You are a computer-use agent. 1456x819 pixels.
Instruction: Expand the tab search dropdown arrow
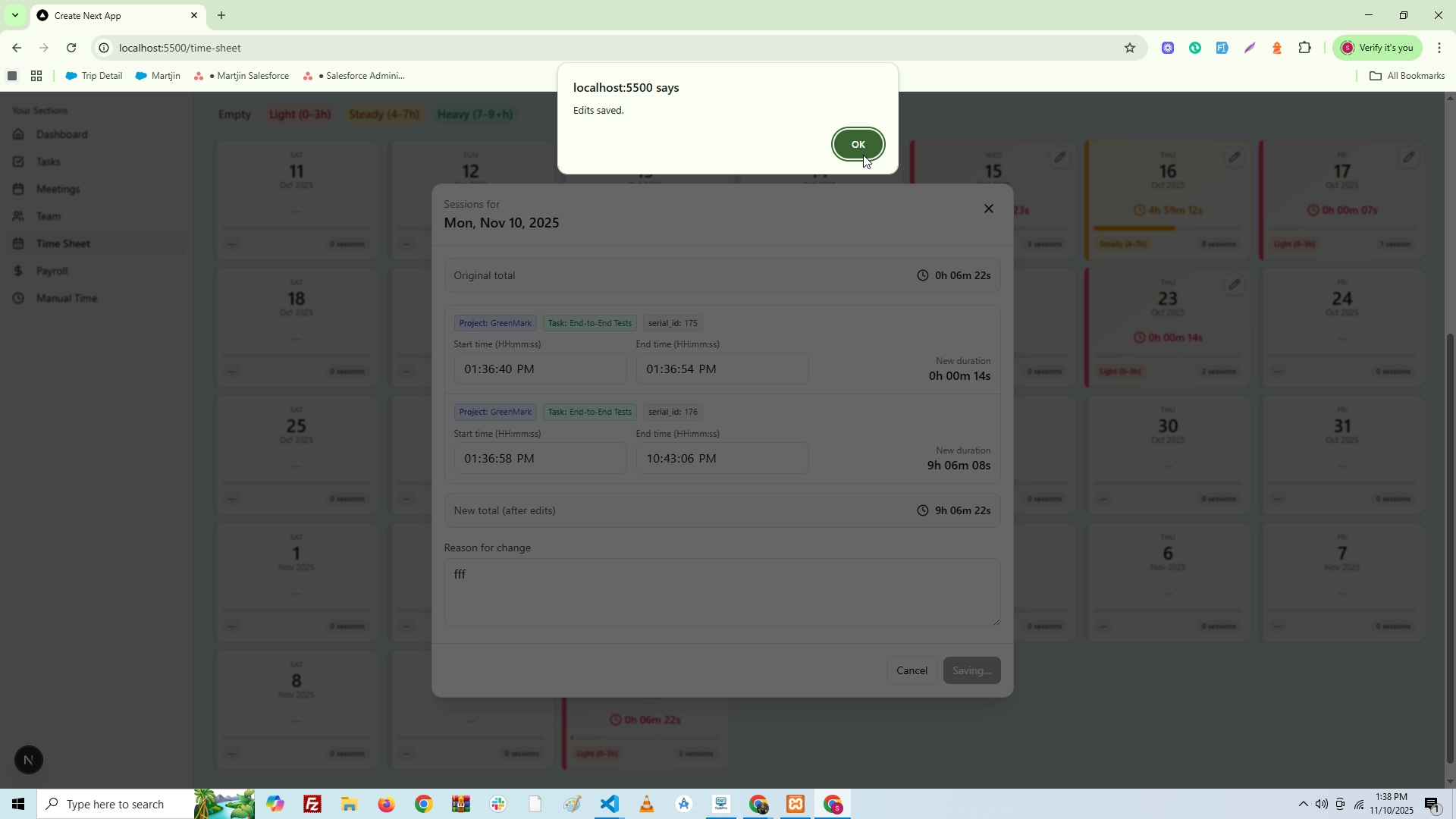(x=14, y=15)
